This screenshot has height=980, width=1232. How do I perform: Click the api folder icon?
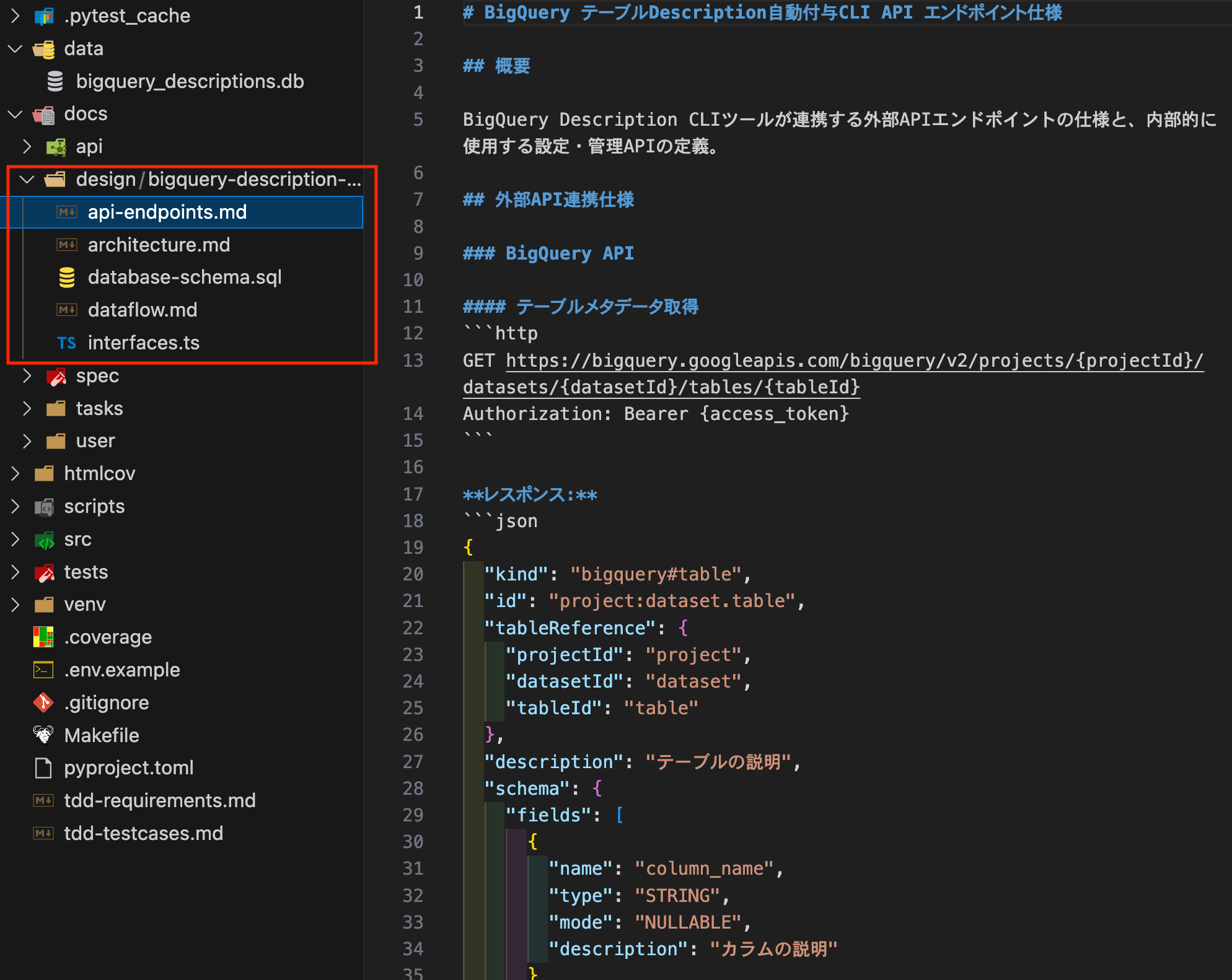[x=56, y=147]
